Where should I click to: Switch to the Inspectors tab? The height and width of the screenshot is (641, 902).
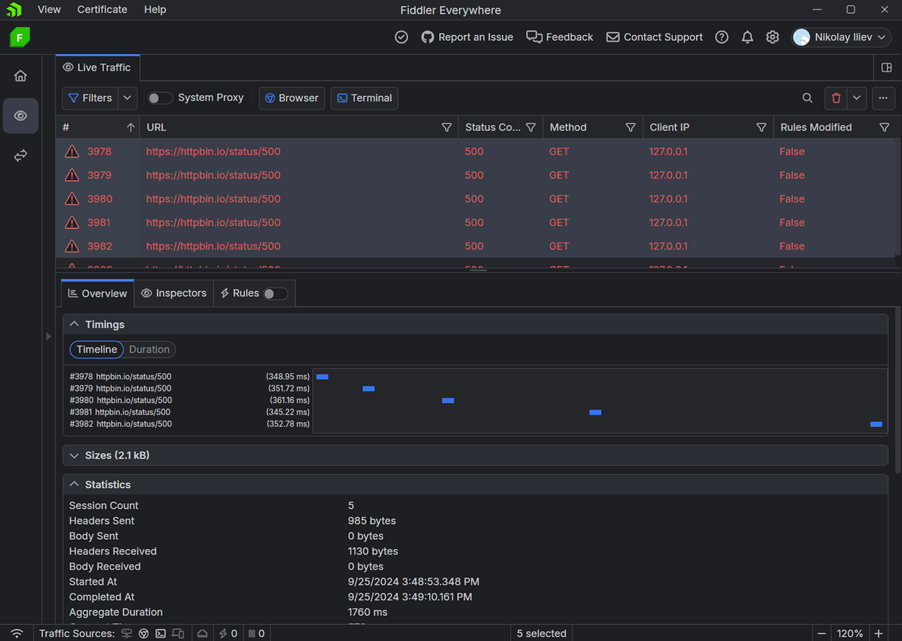tap(174, 293)
